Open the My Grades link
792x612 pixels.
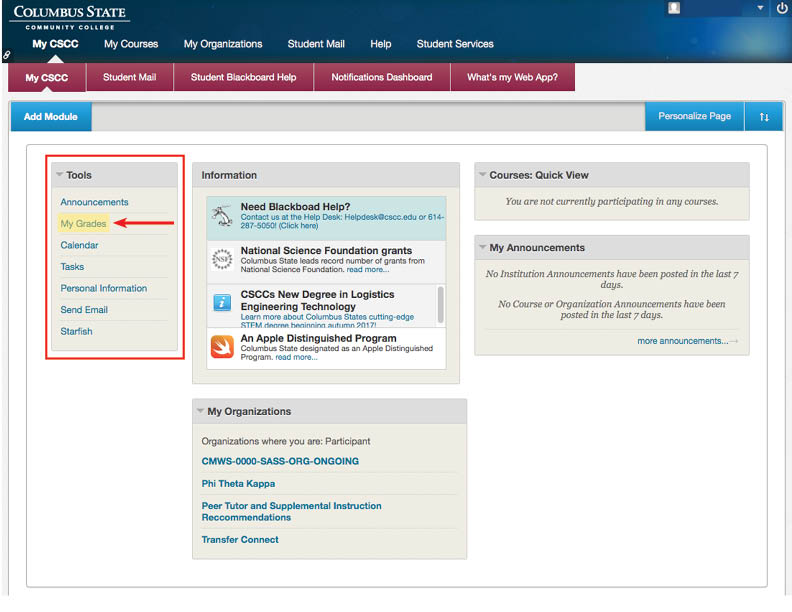(83, 224)
